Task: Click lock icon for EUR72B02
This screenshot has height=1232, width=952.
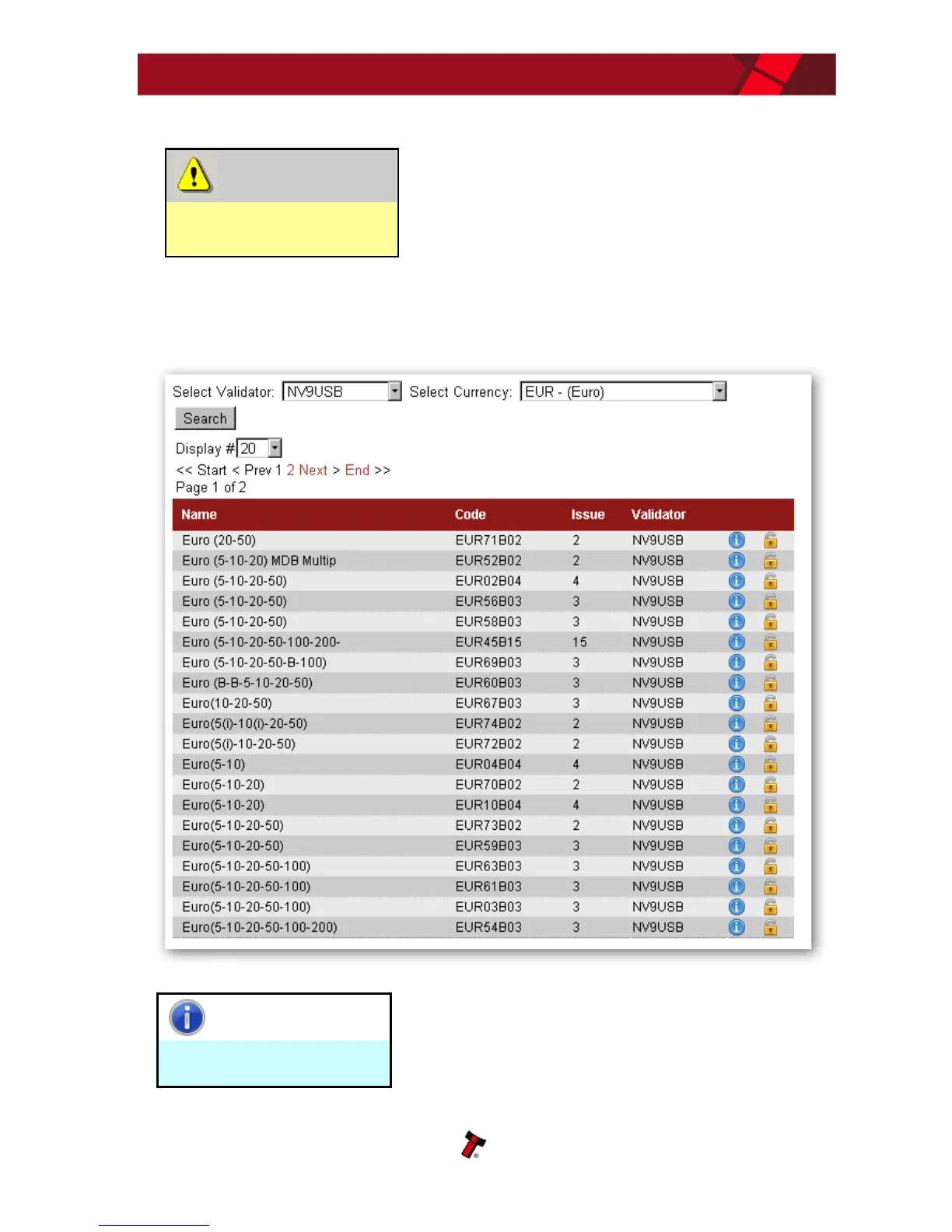Action: click(x=770, y=744)
